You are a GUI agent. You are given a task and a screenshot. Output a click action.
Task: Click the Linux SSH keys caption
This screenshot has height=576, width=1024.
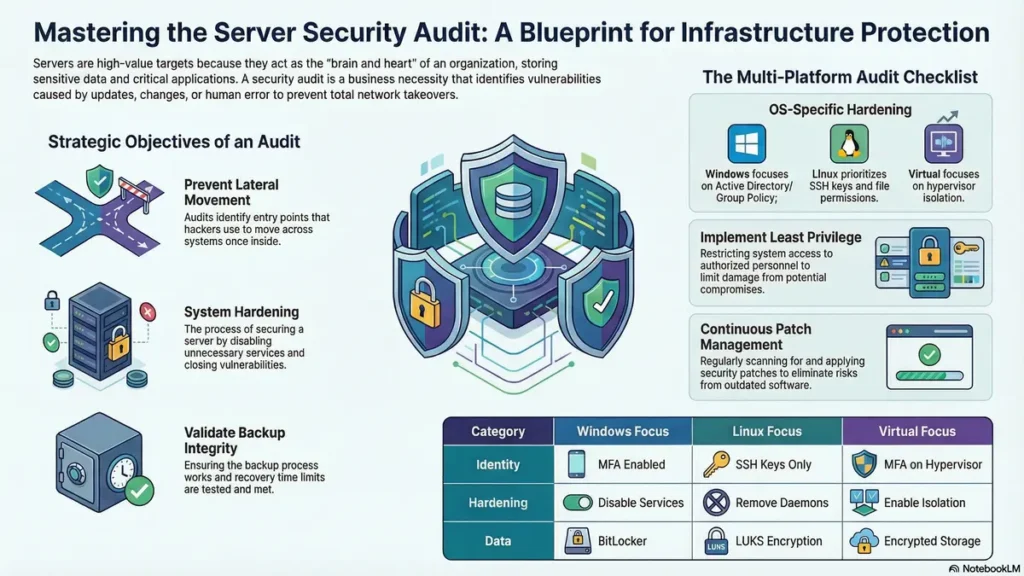tap(849, 186)
